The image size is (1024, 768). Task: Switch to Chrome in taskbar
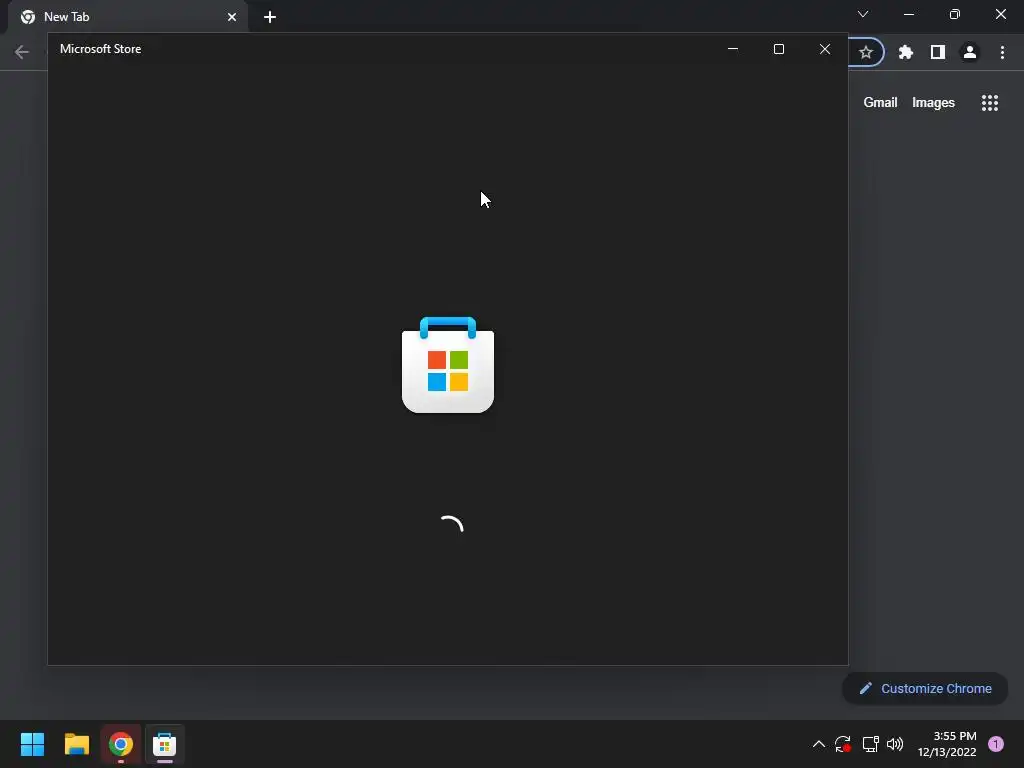(x=121, y=744)
